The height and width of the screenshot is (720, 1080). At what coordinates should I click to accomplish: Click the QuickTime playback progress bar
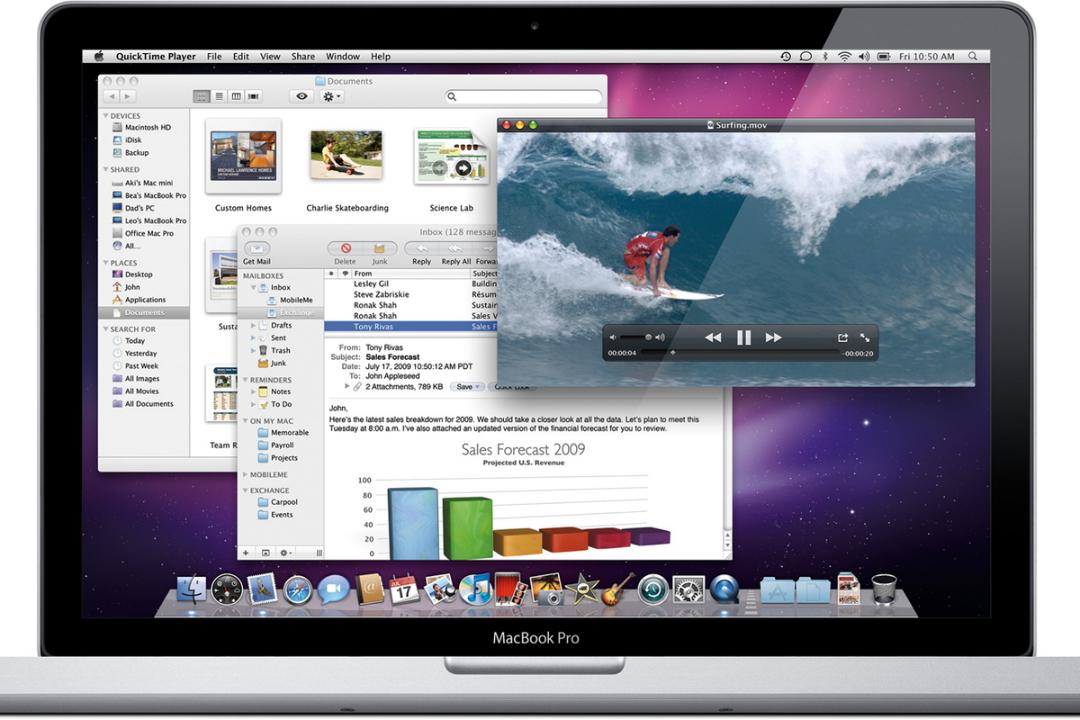pos(741,353)
